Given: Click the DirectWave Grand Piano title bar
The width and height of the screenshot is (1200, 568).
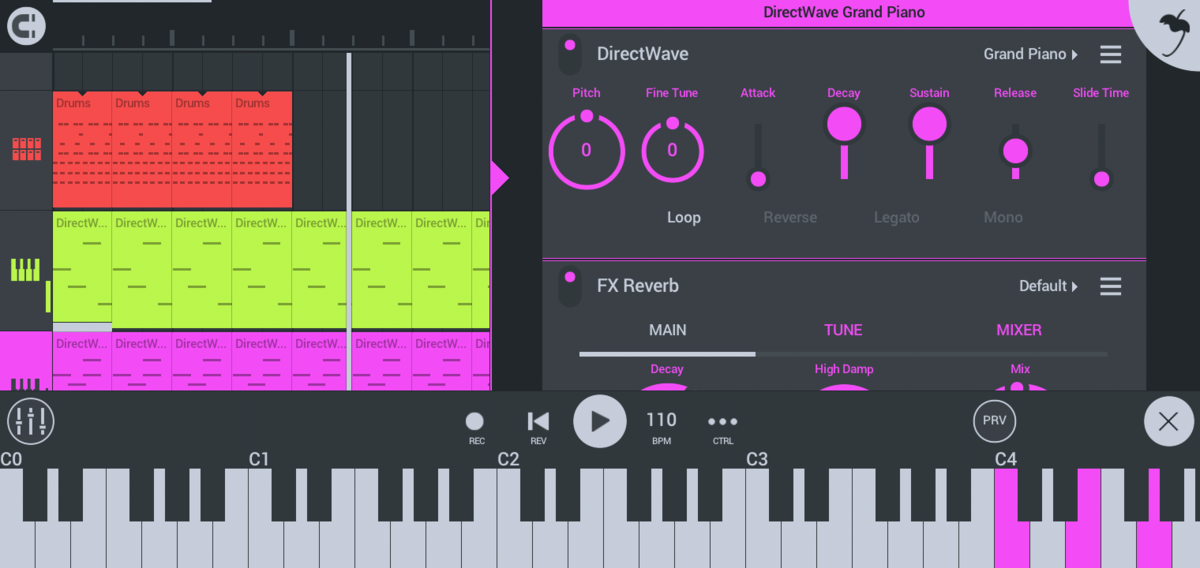Looking at the screenshot, I should tap(844, 13).
